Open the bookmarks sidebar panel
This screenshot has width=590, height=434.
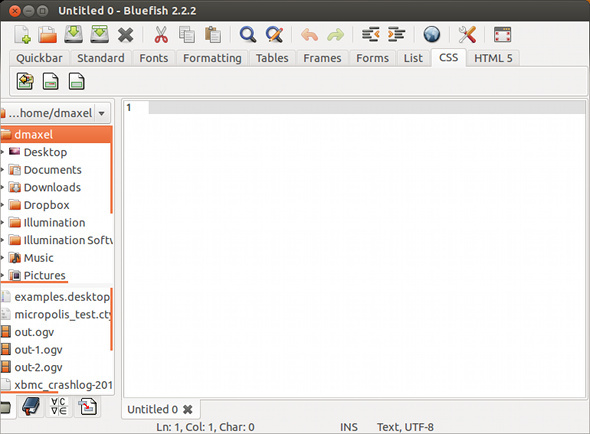pos(31,407)
